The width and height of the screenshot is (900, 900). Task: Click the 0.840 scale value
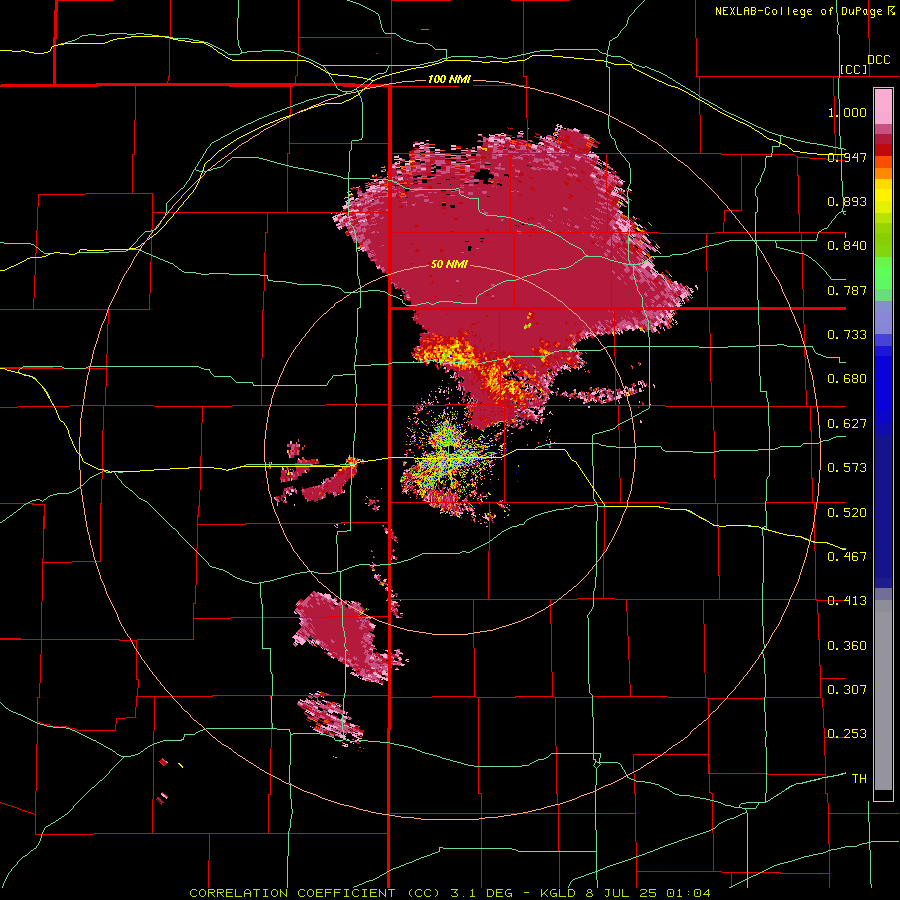click(847, 246)
